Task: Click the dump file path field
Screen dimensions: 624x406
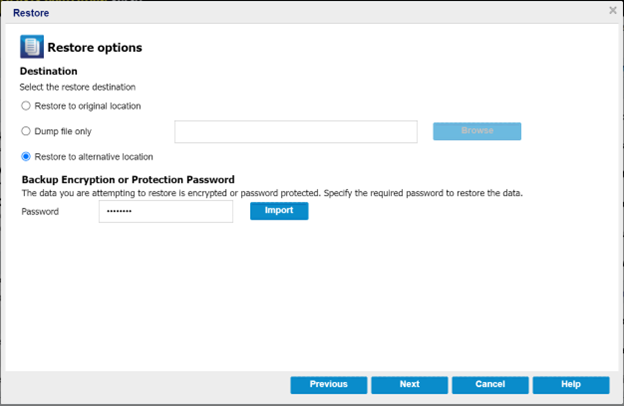Action: click(x=295, y=132)
